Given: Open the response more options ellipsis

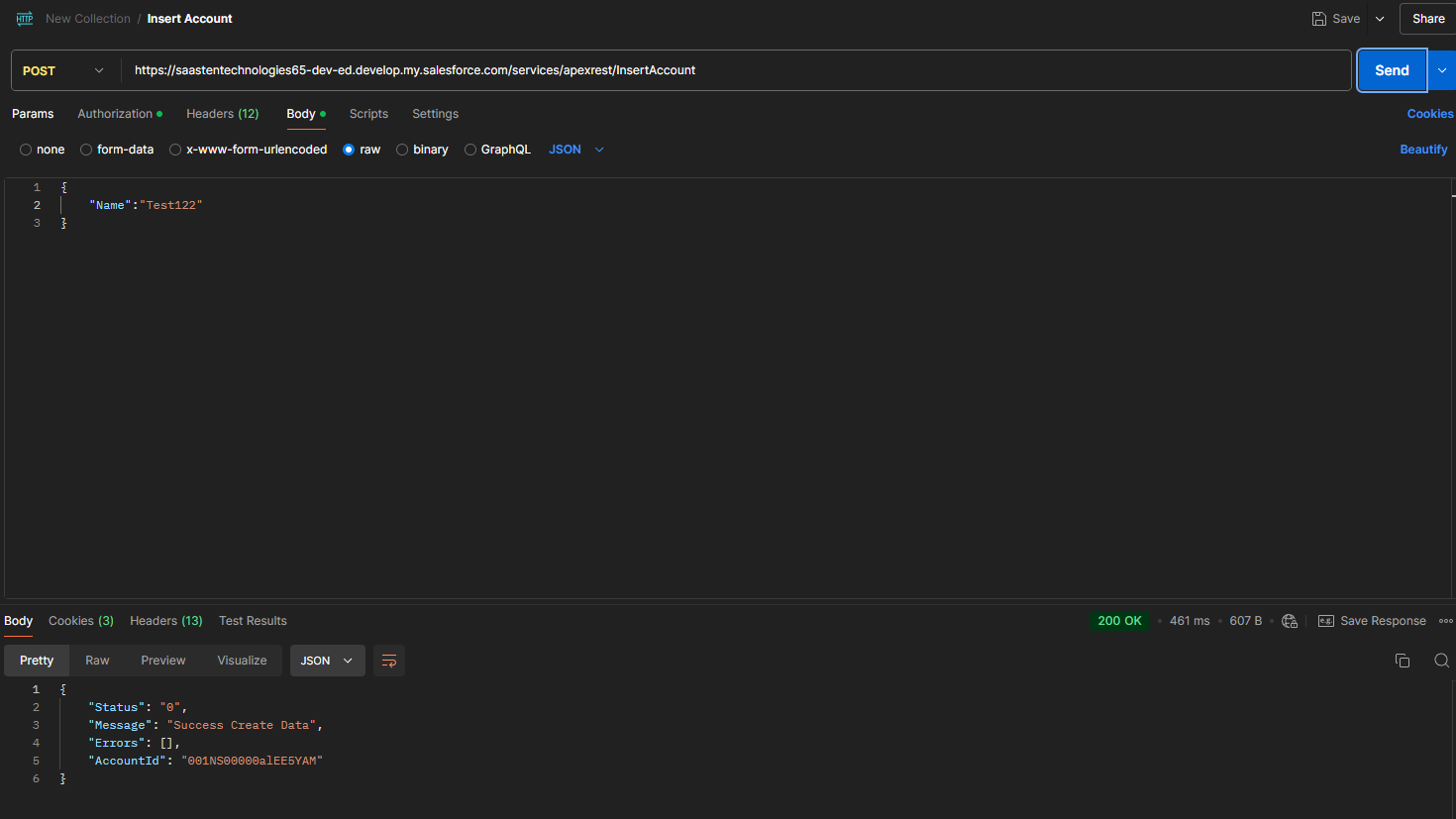Looking at the screenshot, I should [1446, 621].
